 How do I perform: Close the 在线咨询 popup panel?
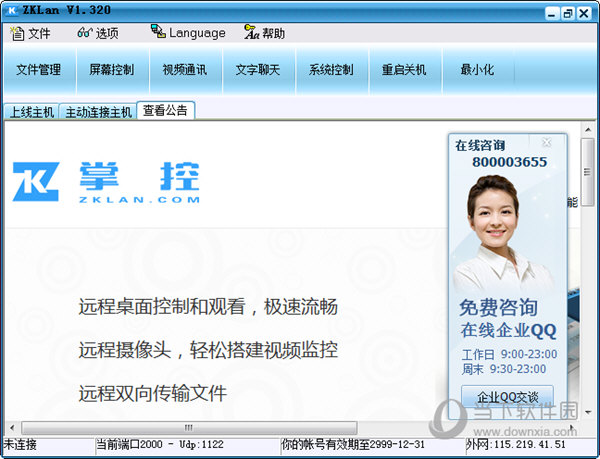pyautogui.click(x=547, y=143)
